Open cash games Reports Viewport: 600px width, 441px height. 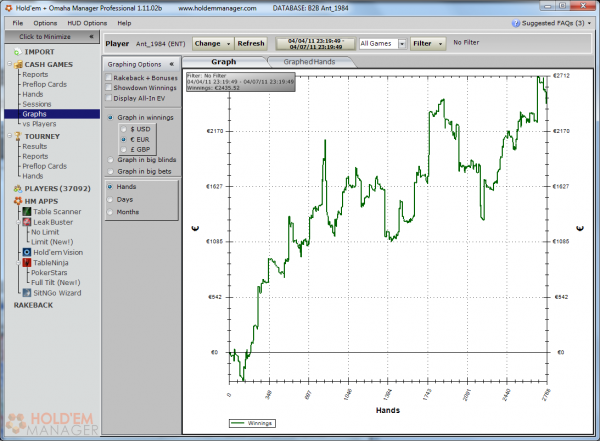coord(35,74)
